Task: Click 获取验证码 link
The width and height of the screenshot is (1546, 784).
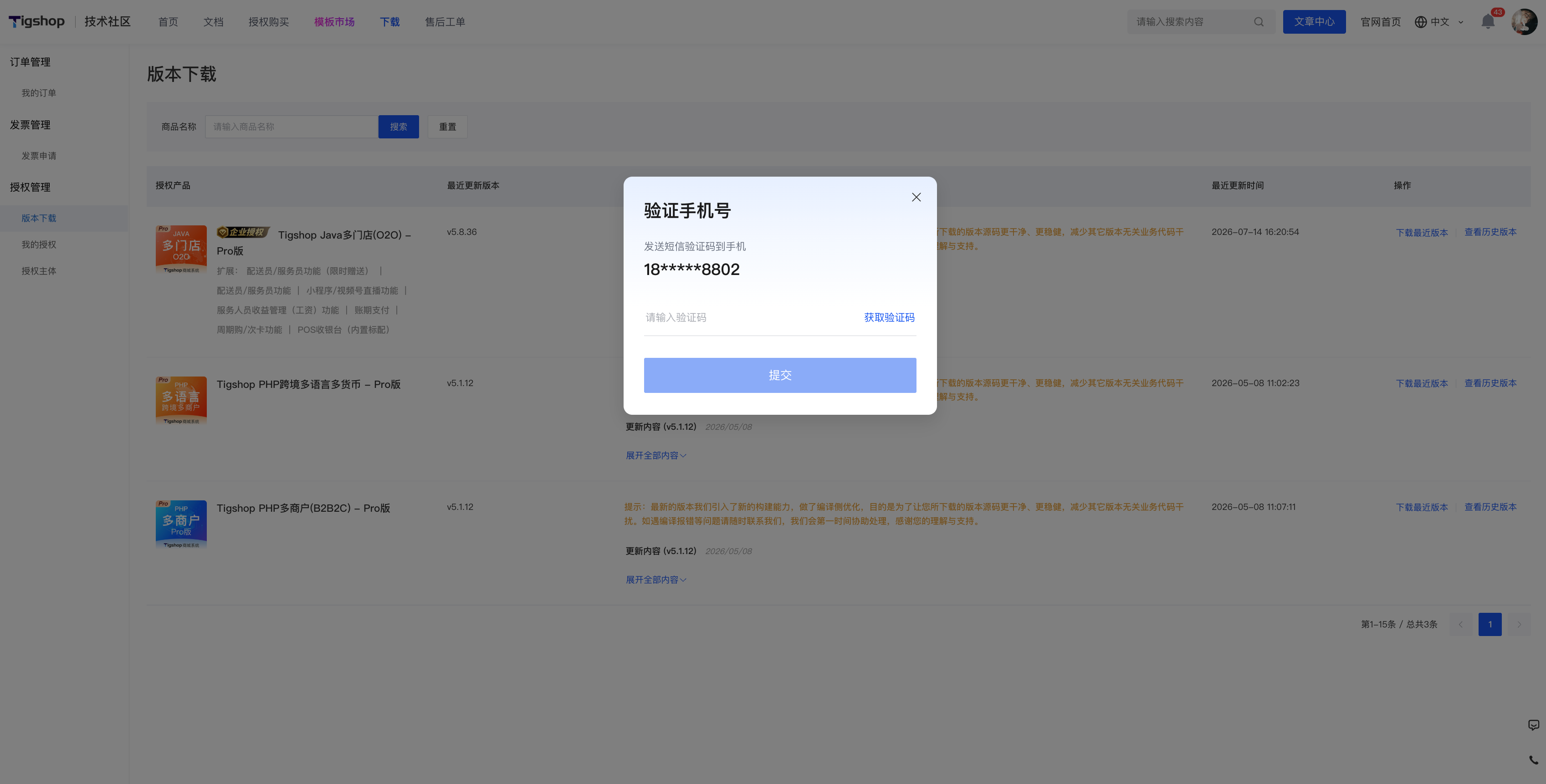Action: click(x=889, y=317)
